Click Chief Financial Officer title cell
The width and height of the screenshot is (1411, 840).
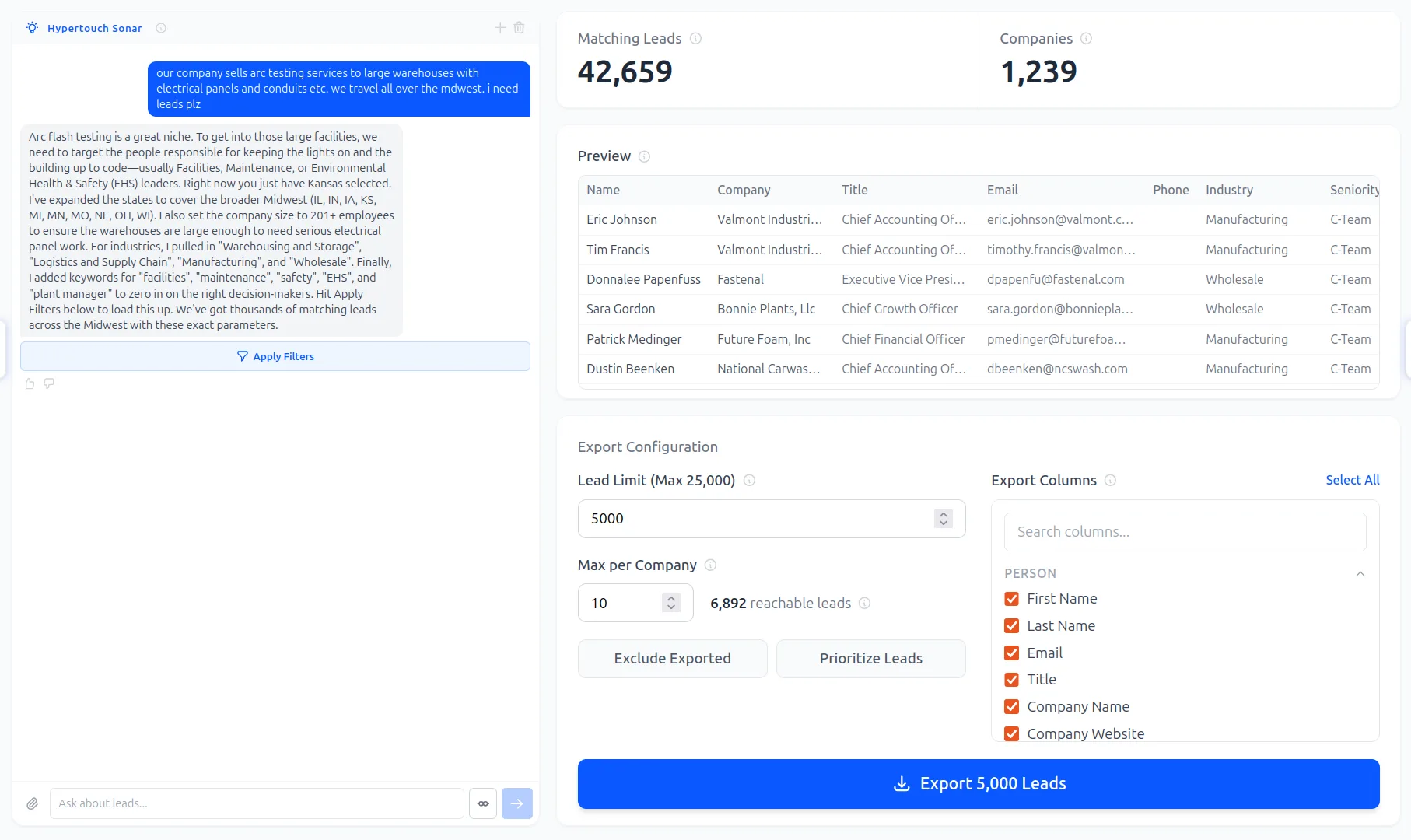pos(903,339)
